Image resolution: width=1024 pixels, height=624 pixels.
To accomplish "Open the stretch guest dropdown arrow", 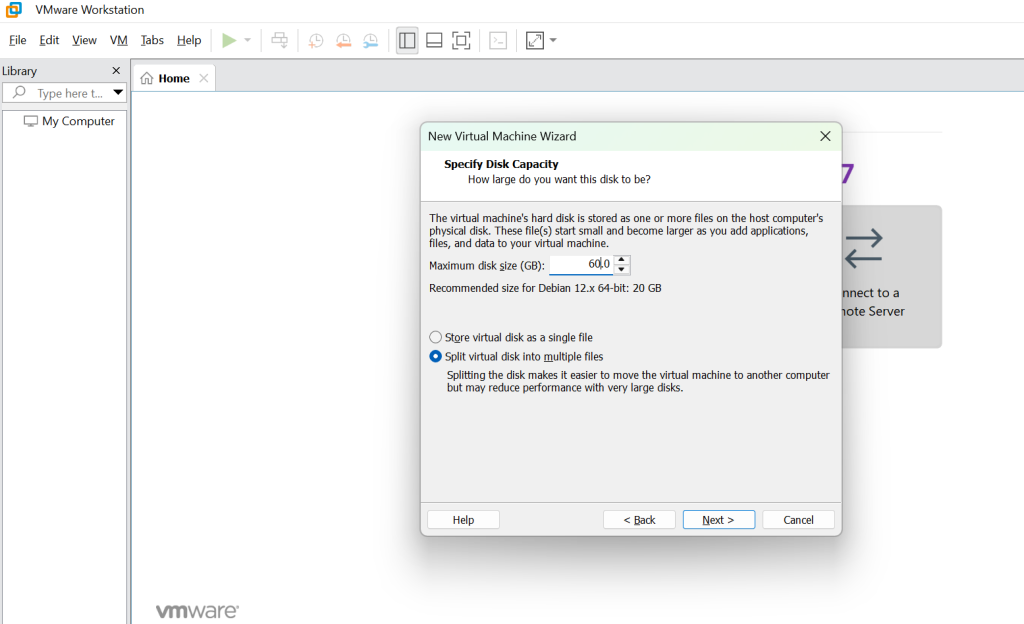I will pos(553,40).
